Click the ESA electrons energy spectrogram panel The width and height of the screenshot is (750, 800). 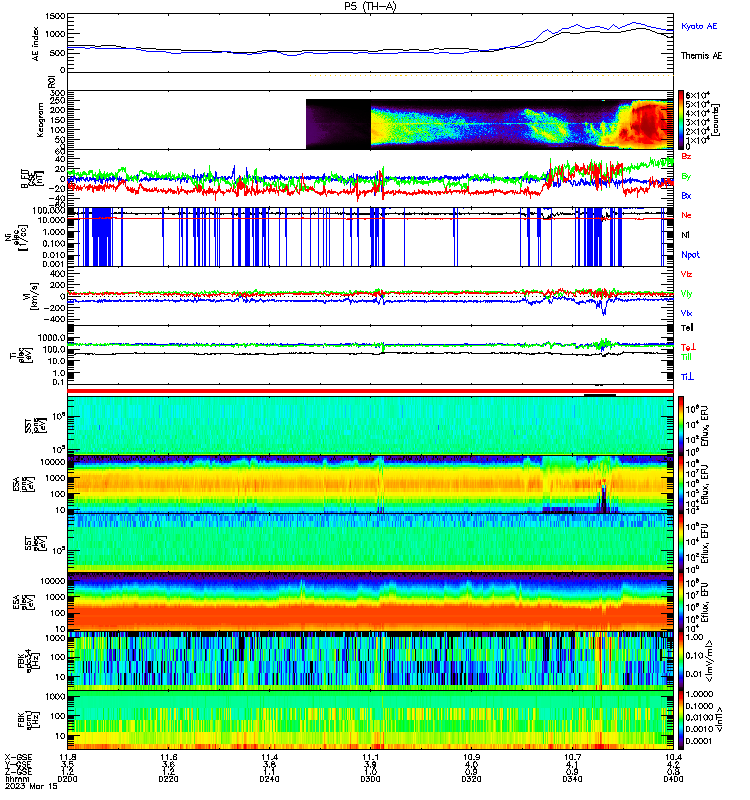coord(370,602)
